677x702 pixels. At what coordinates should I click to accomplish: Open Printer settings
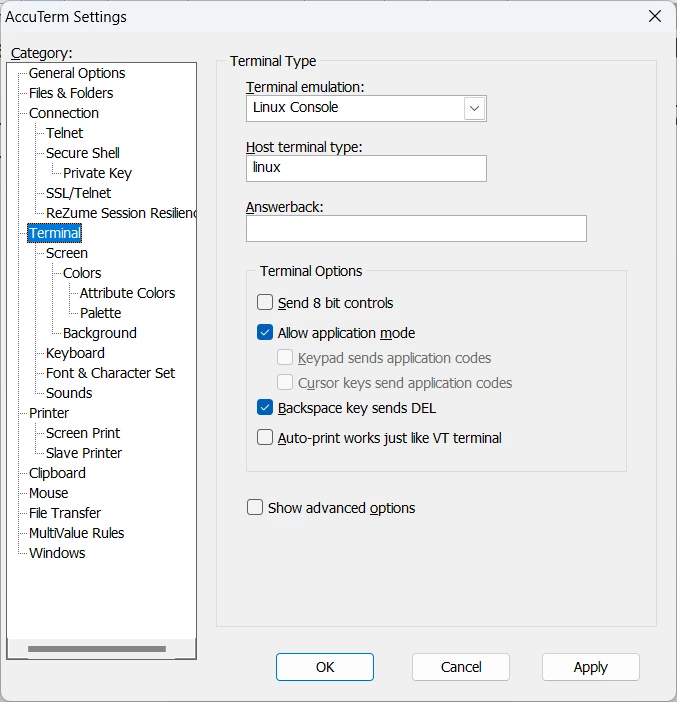click(49, 413)
